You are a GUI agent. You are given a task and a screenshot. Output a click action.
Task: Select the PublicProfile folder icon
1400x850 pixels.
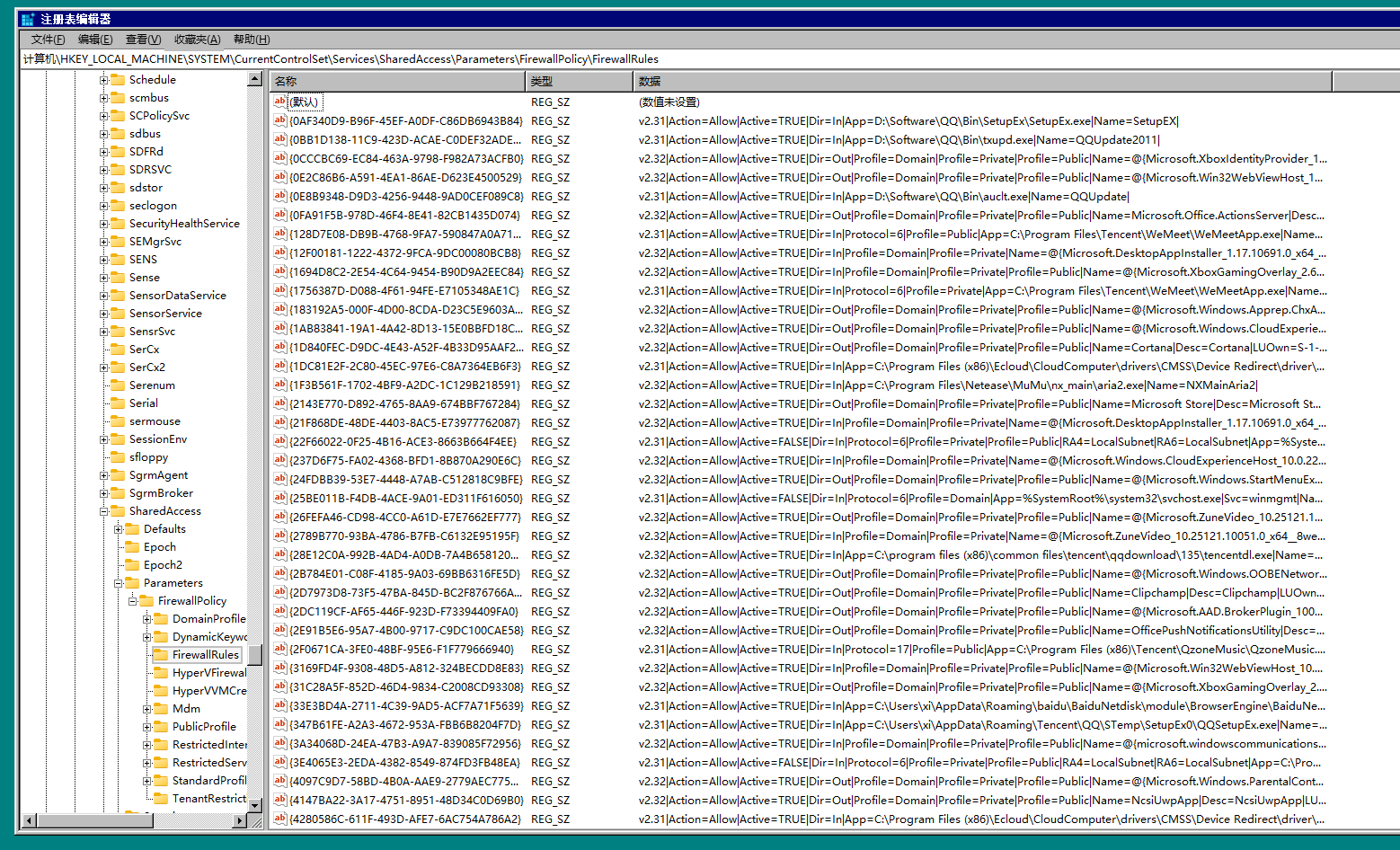(x=161, y=727)
